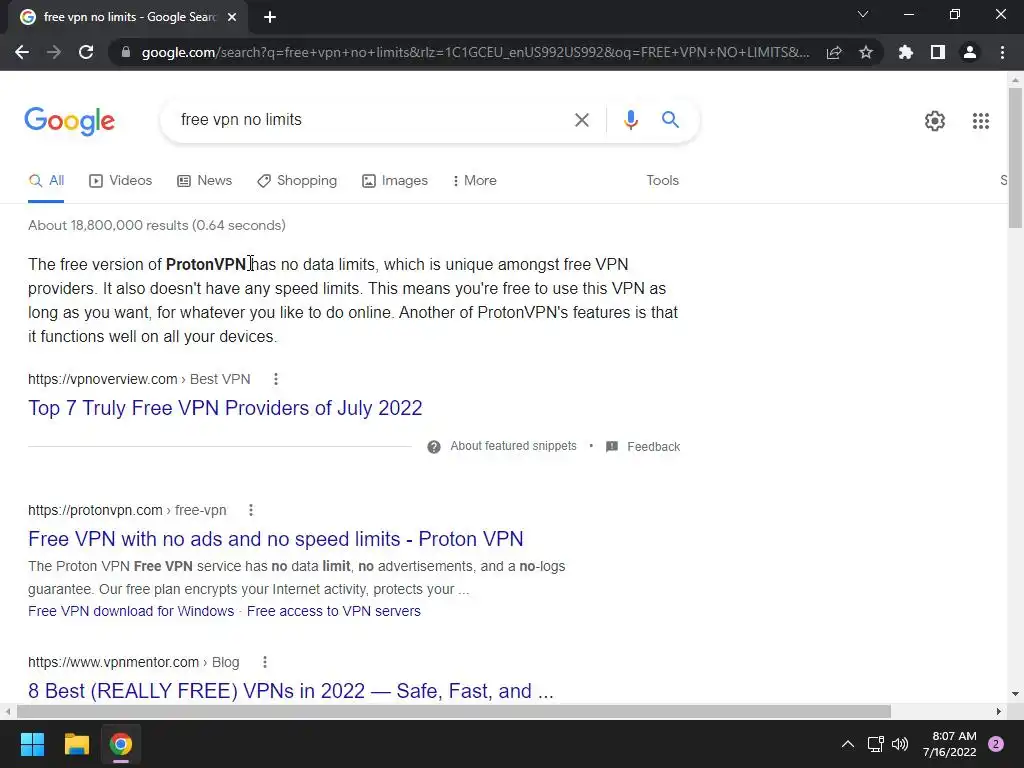Screen dimensions: 1024x768
Task: Open File Explorer from taskbar
Action: pos(76,744)
